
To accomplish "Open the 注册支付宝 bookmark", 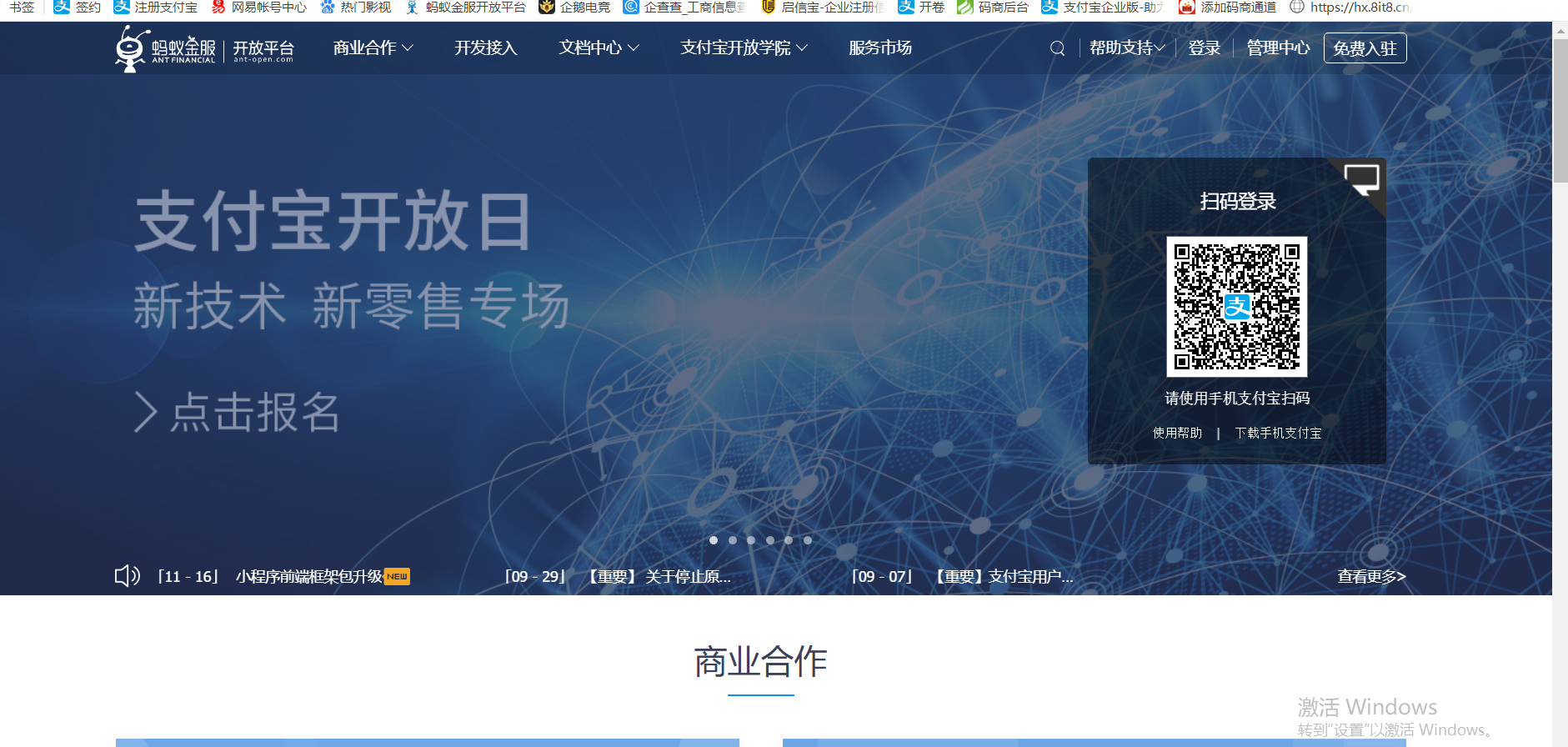I will [156, 8].
